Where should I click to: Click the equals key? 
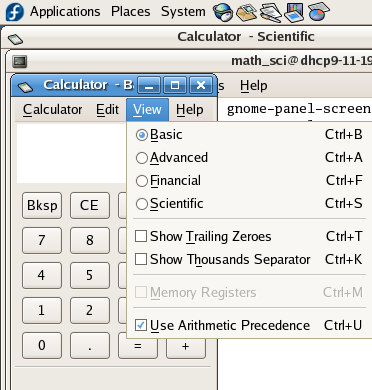[138, 348]
